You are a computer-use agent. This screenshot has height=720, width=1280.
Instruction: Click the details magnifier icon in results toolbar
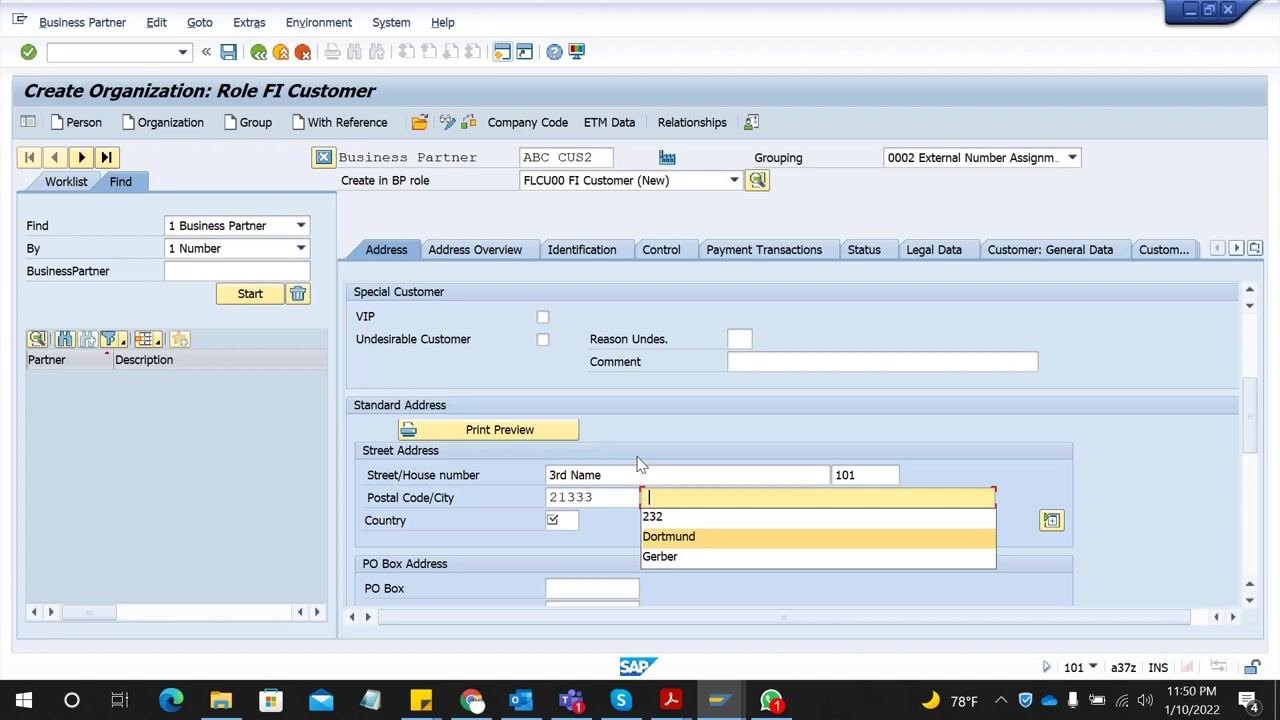(37, 340)
